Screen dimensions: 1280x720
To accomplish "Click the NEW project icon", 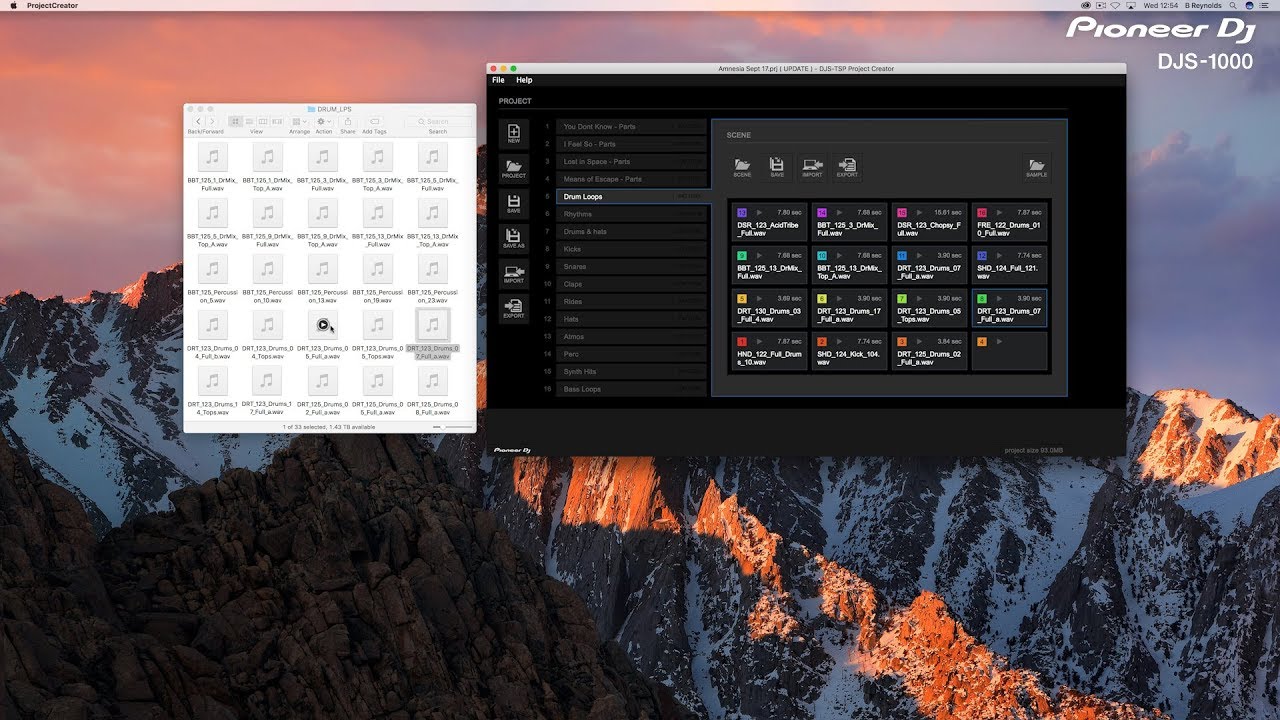I will [x=514, y=135].
